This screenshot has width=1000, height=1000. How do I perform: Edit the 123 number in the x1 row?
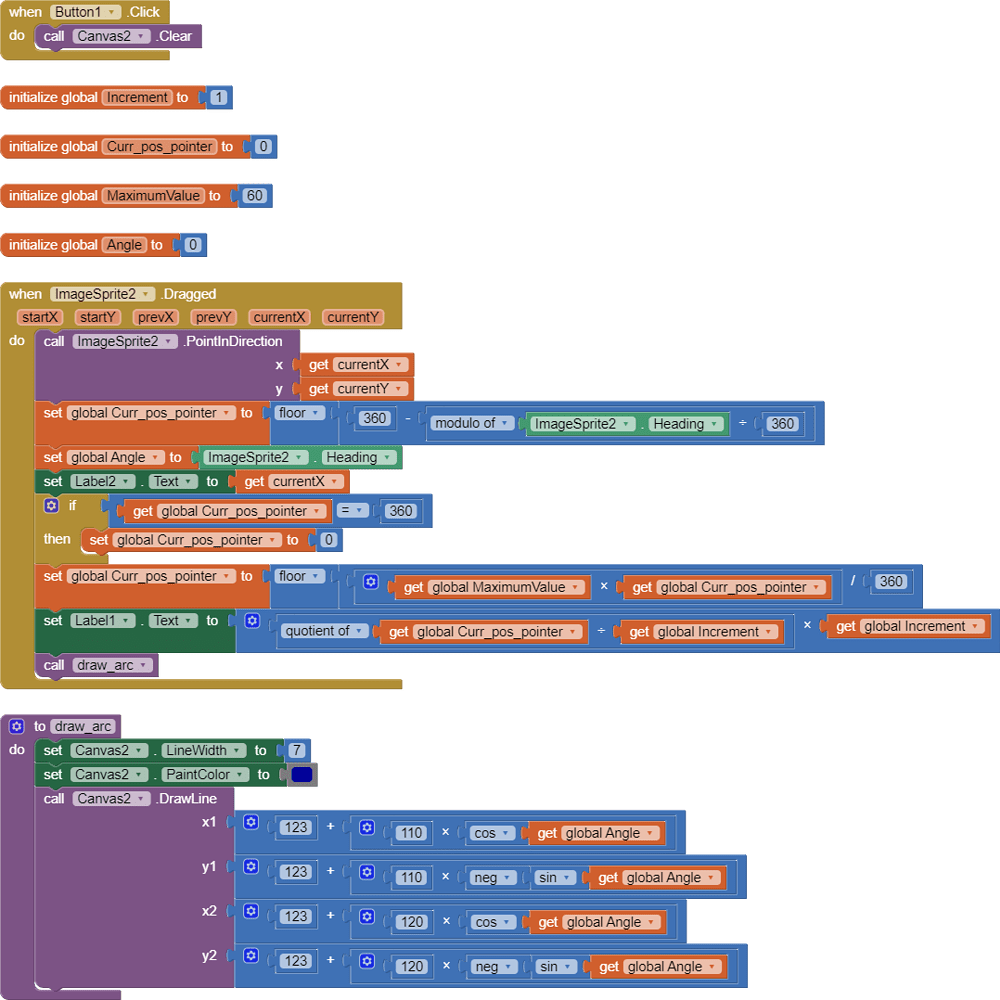296,828
